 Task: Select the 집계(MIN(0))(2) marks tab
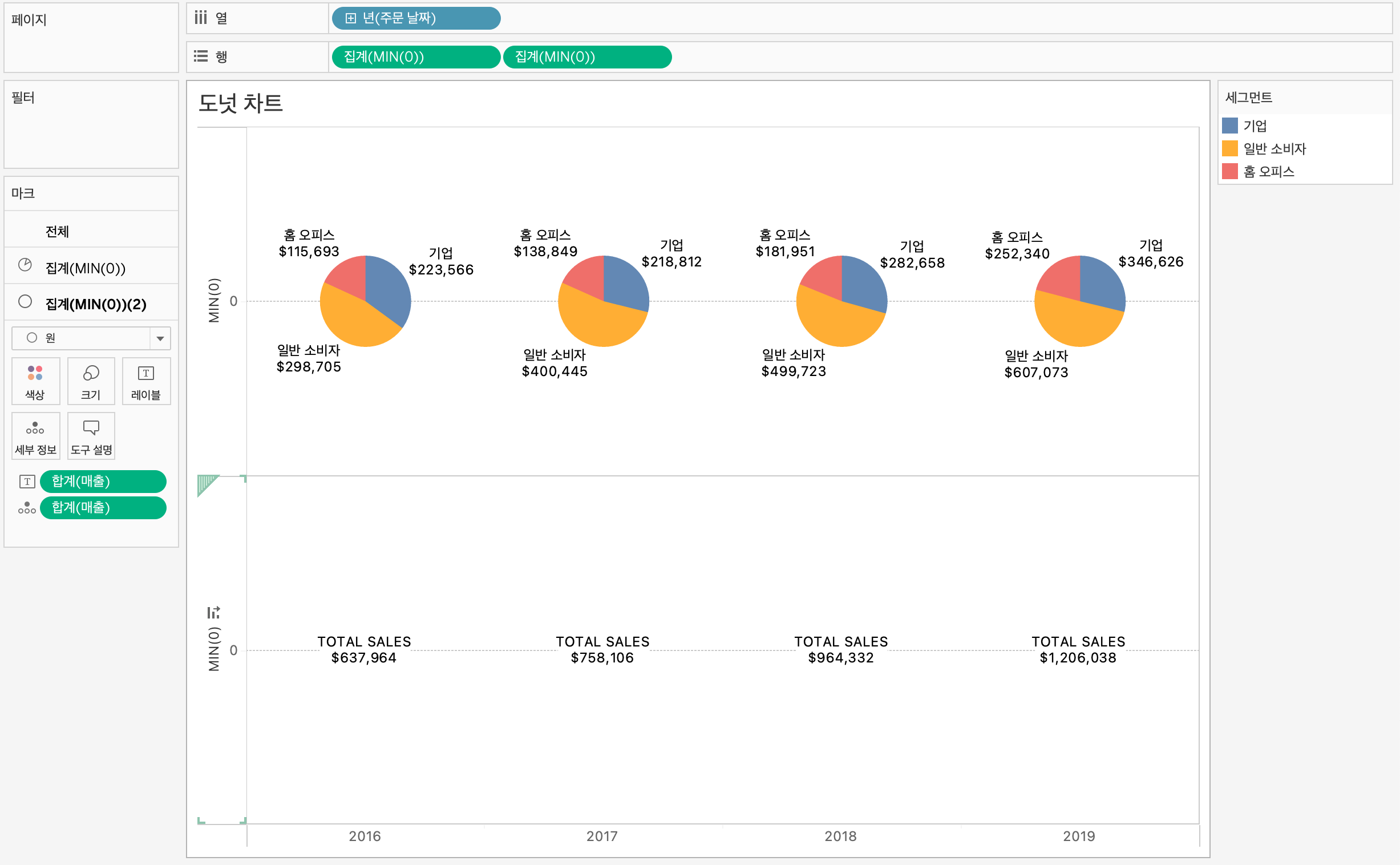(95, 303)
